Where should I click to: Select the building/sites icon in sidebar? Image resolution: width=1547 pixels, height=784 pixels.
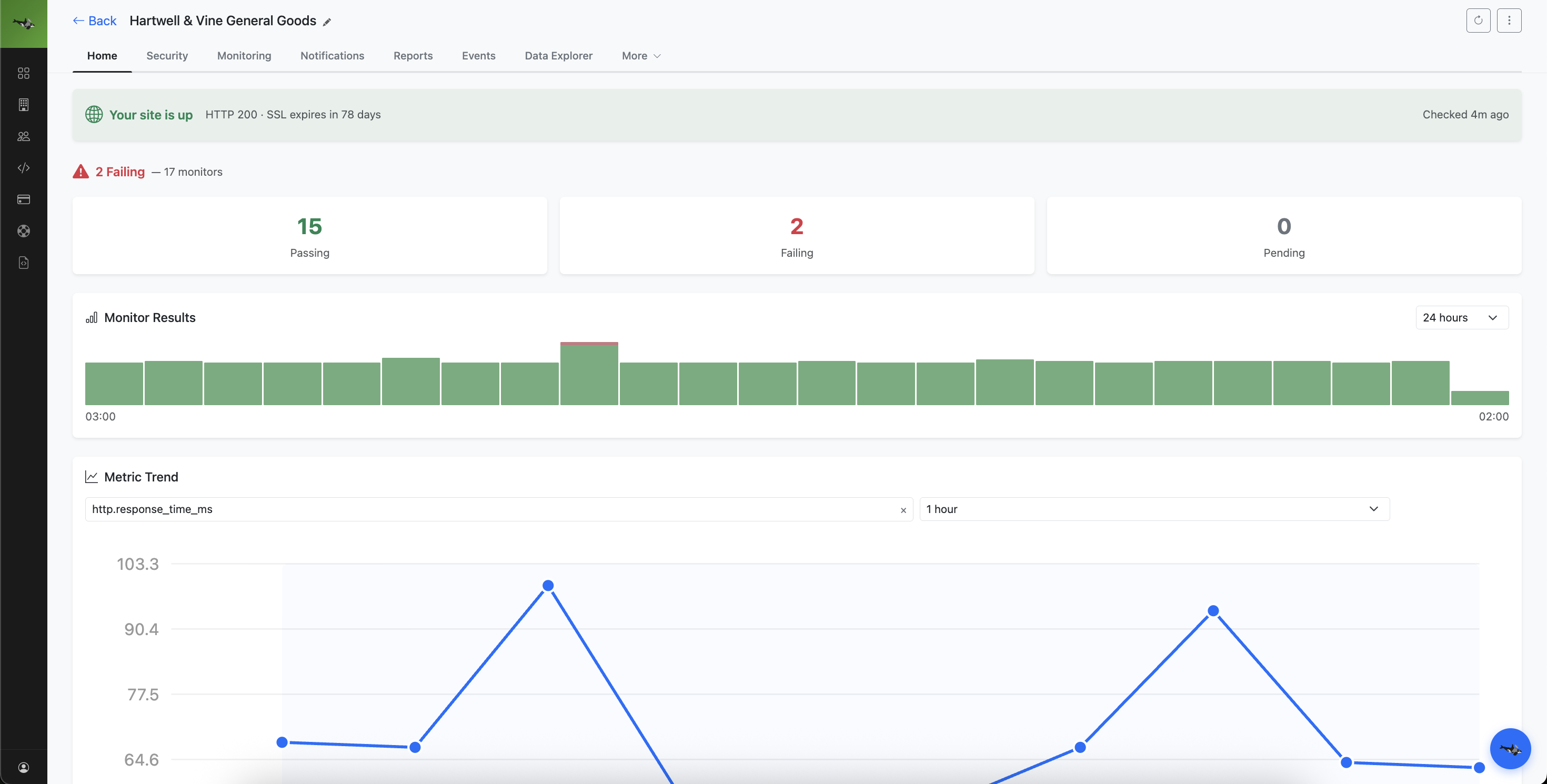click(x=24, y=105)
